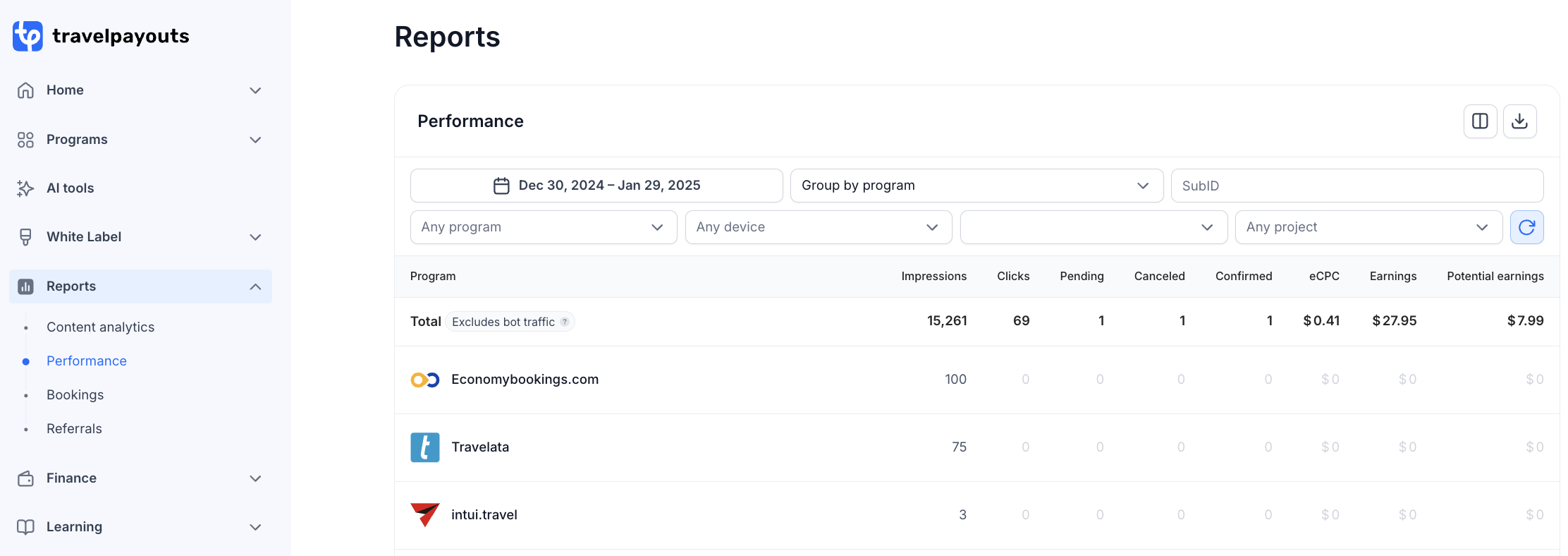Click the White Label brush icon

(x=25, y=237)
